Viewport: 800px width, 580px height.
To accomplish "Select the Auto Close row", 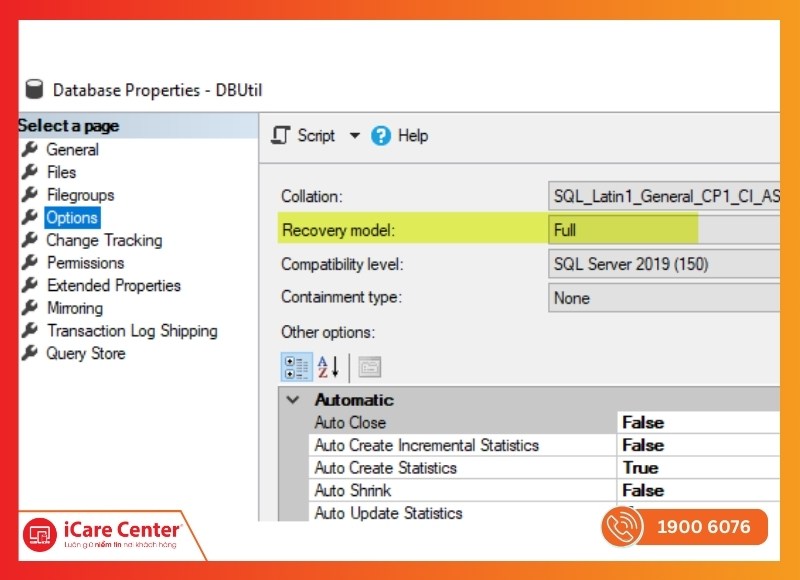I will [544, 422].
